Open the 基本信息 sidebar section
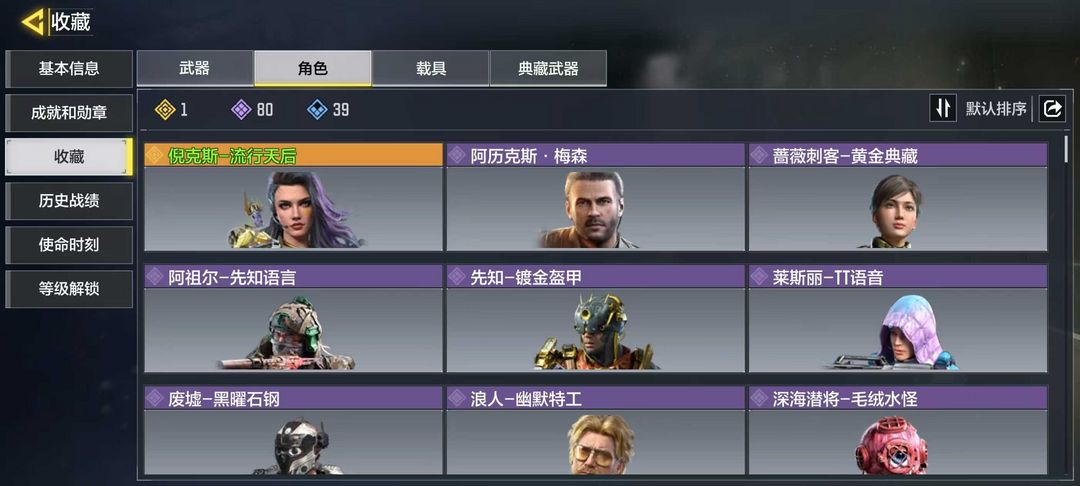The image size is (1080, 486). [69, 69]
